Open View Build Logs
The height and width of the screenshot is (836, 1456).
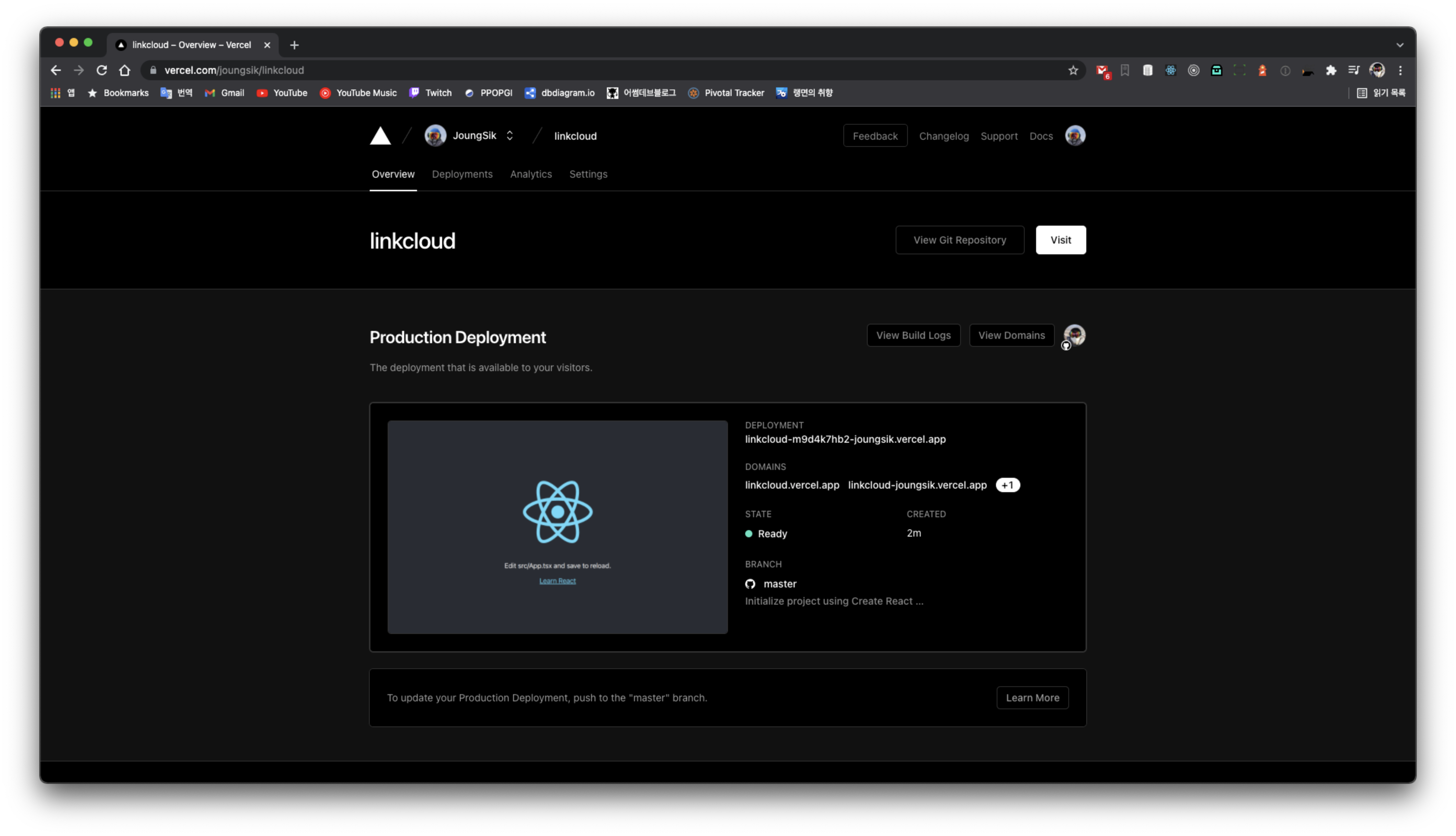[913, 335]
